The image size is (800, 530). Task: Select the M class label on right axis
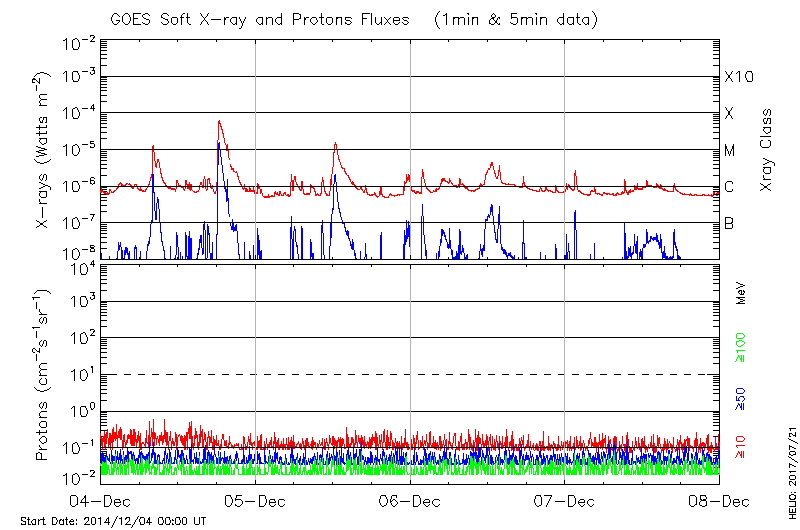(x=730, y=150)
